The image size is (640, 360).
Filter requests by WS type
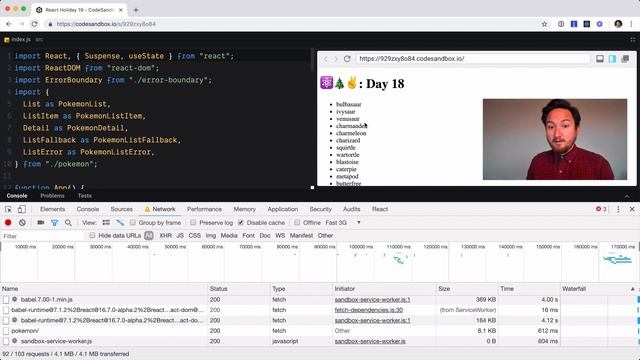coord(280,236)
